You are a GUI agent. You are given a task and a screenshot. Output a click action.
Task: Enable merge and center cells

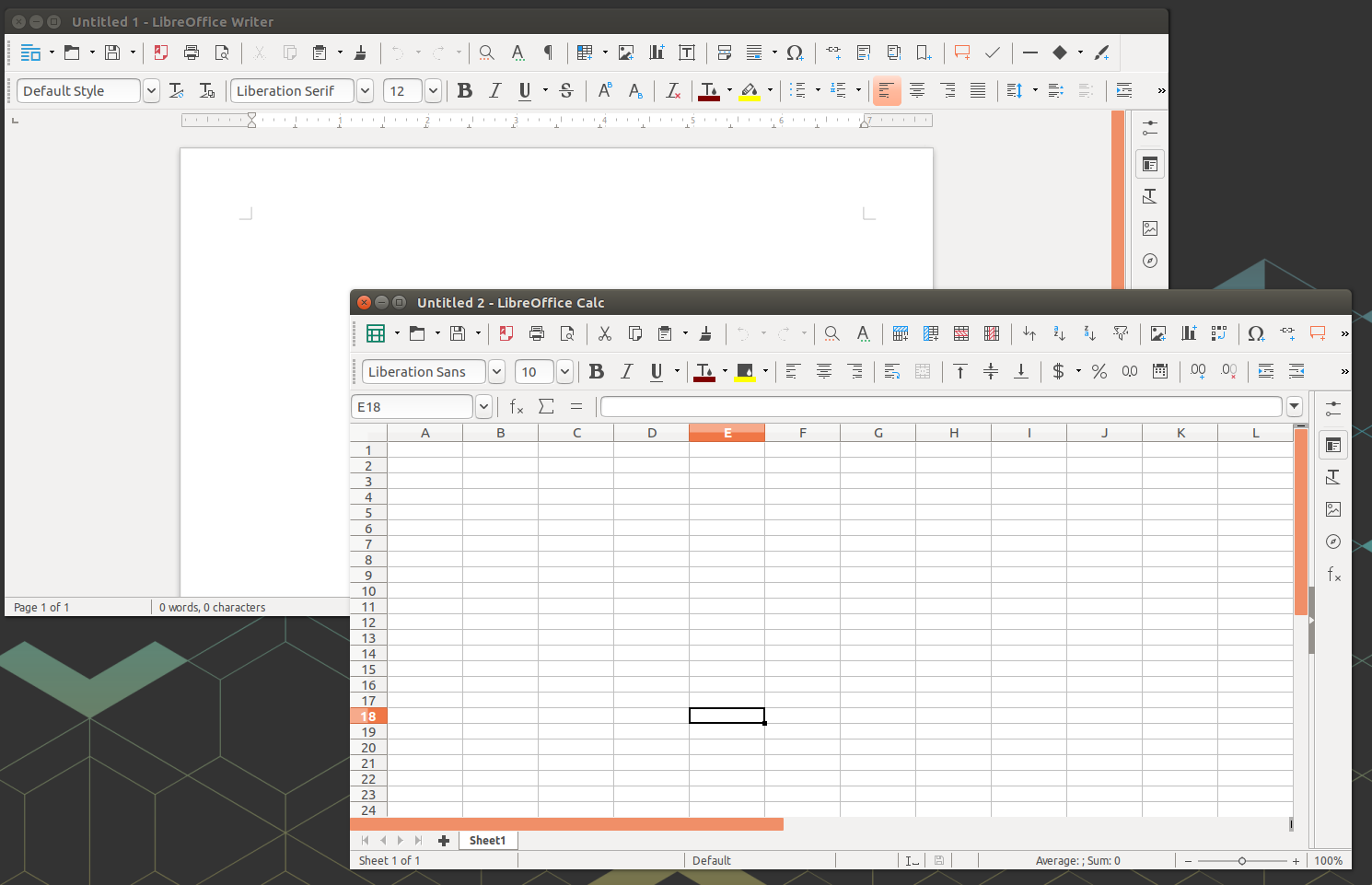point(923,371)
